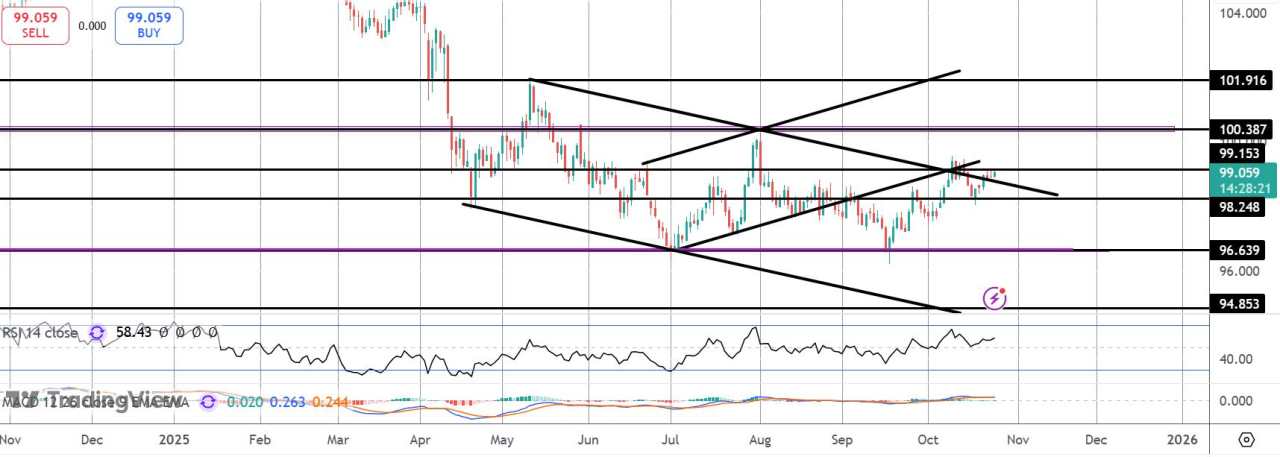Image resolution: width=1280 pixels, height=457 pixels.
Task: Click the RSI scale value 40.00
Action: pos(1238,359)
